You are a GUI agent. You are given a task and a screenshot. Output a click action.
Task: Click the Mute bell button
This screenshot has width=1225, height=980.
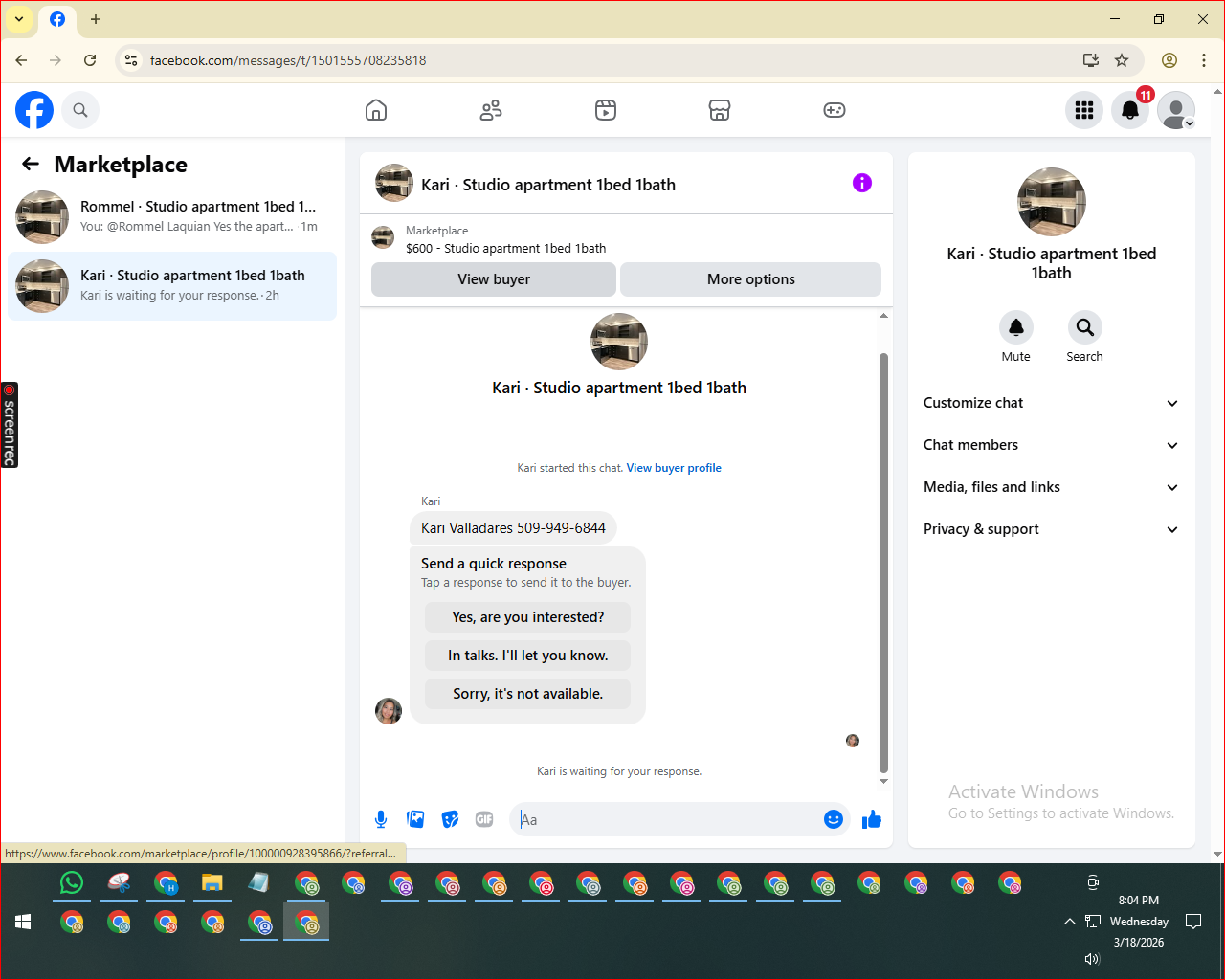(x=1016, y=327)
